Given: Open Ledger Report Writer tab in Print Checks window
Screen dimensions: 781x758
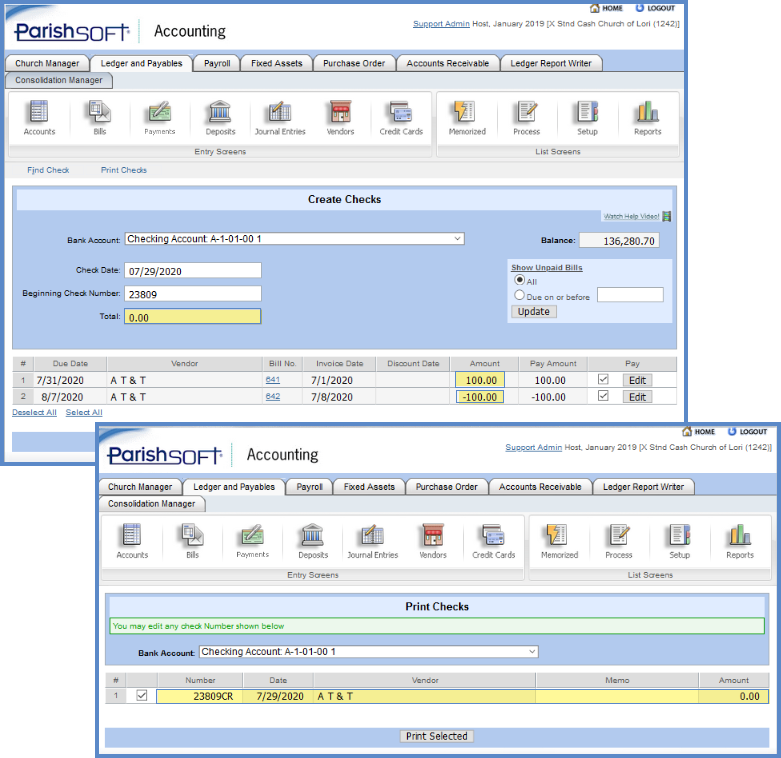Looking at the screenshot, I should click(x=644, y=487).
